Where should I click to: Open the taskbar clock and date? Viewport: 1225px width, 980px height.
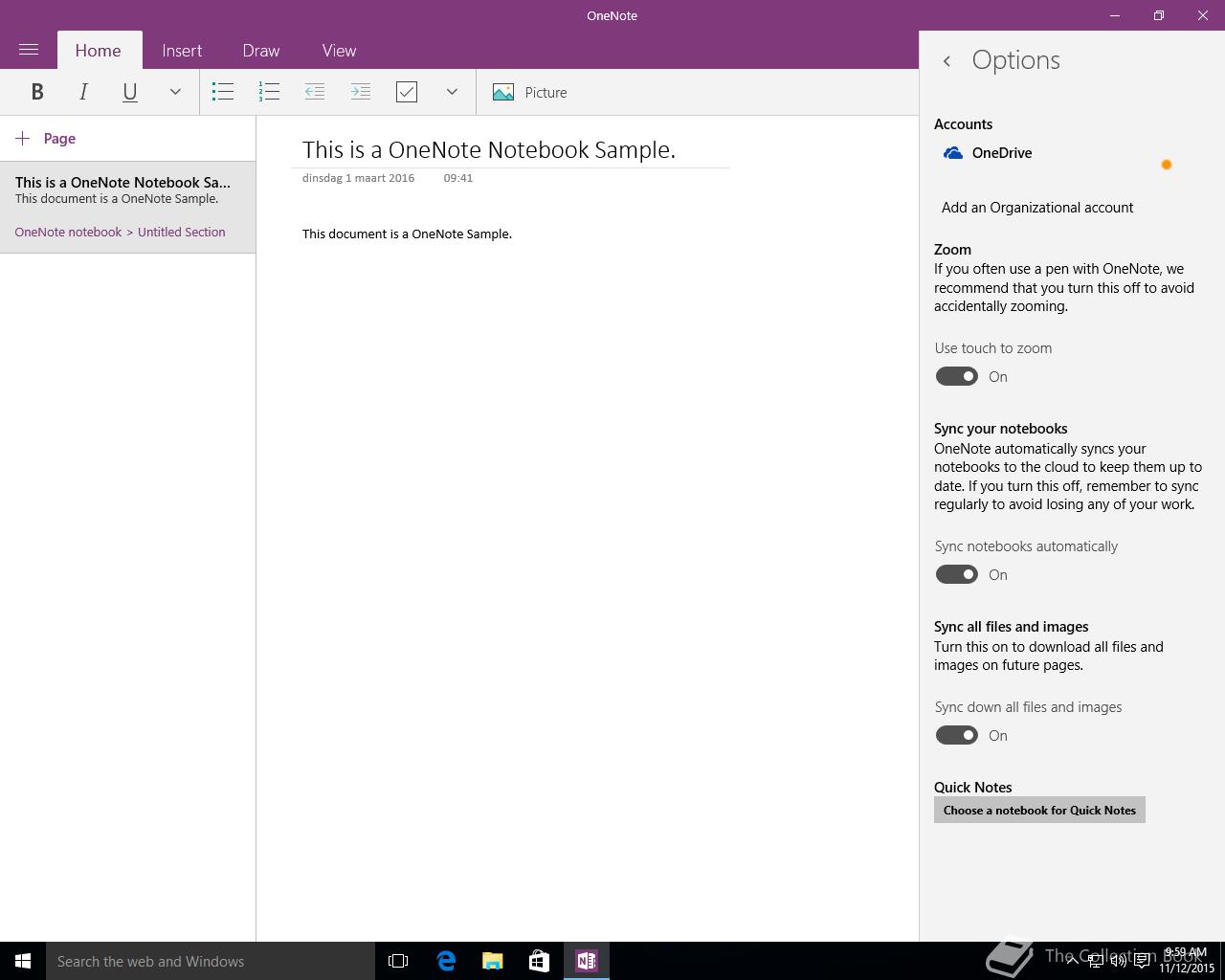pyautogui.click(x=1186, y=961)
